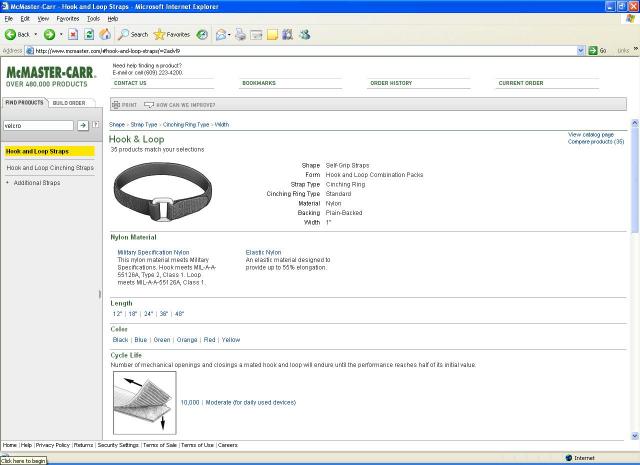Click the Refresh page icon
The width and height of the screenshot is (640, 465).
90,34
